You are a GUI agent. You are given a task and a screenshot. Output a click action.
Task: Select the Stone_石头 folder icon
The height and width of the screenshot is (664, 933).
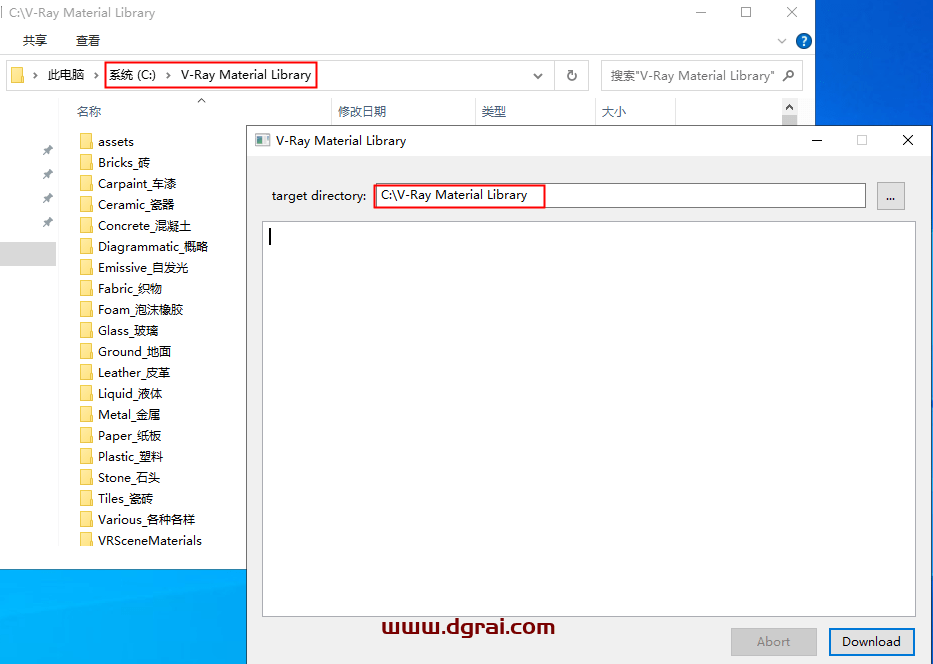[86, 478]
